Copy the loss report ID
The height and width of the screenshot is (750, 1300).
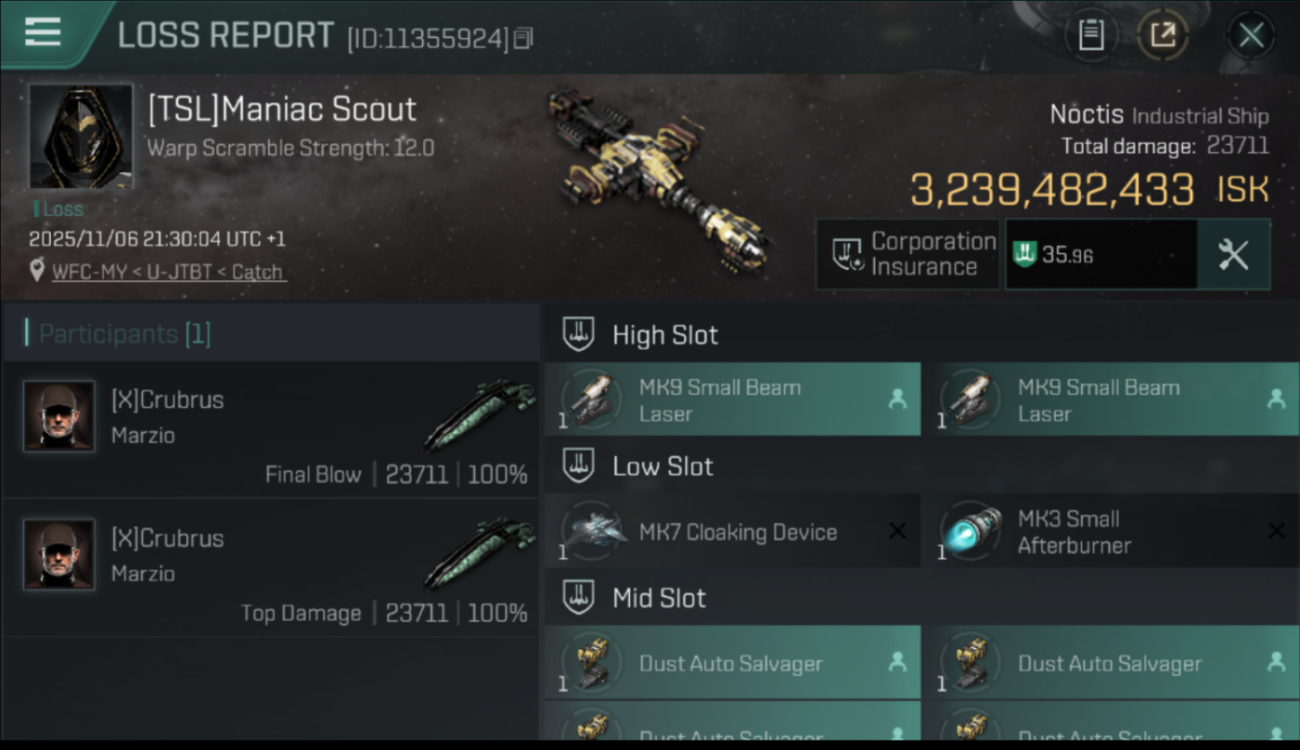pyautogui.click(x=523, y=38)
